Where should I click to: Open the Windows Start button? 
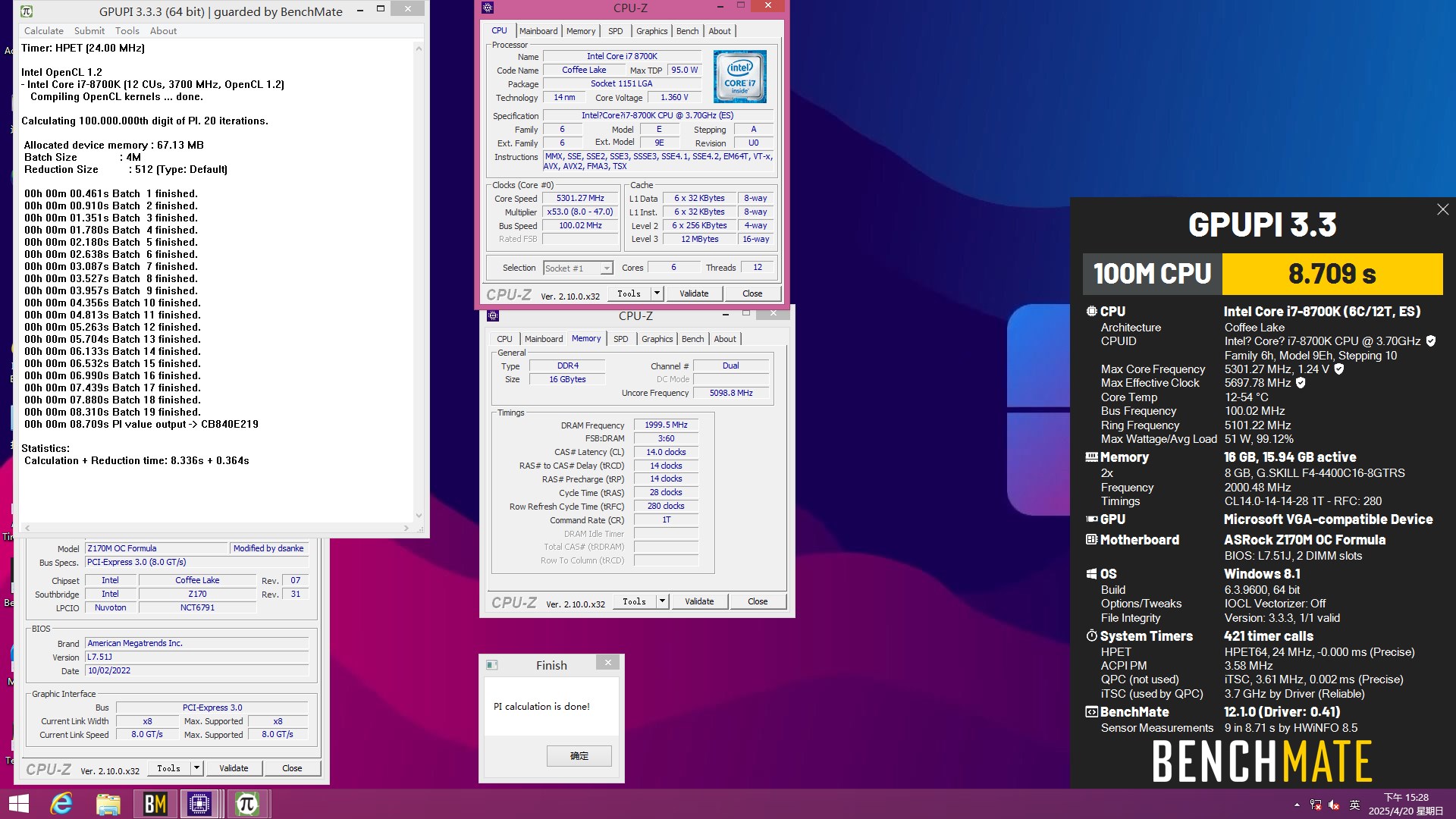19,804
